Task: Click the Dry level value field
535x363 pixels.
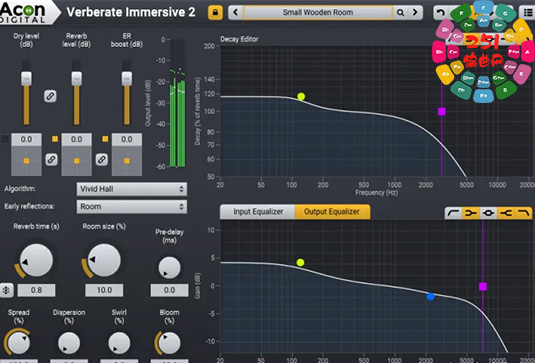Action: point(26,140)
